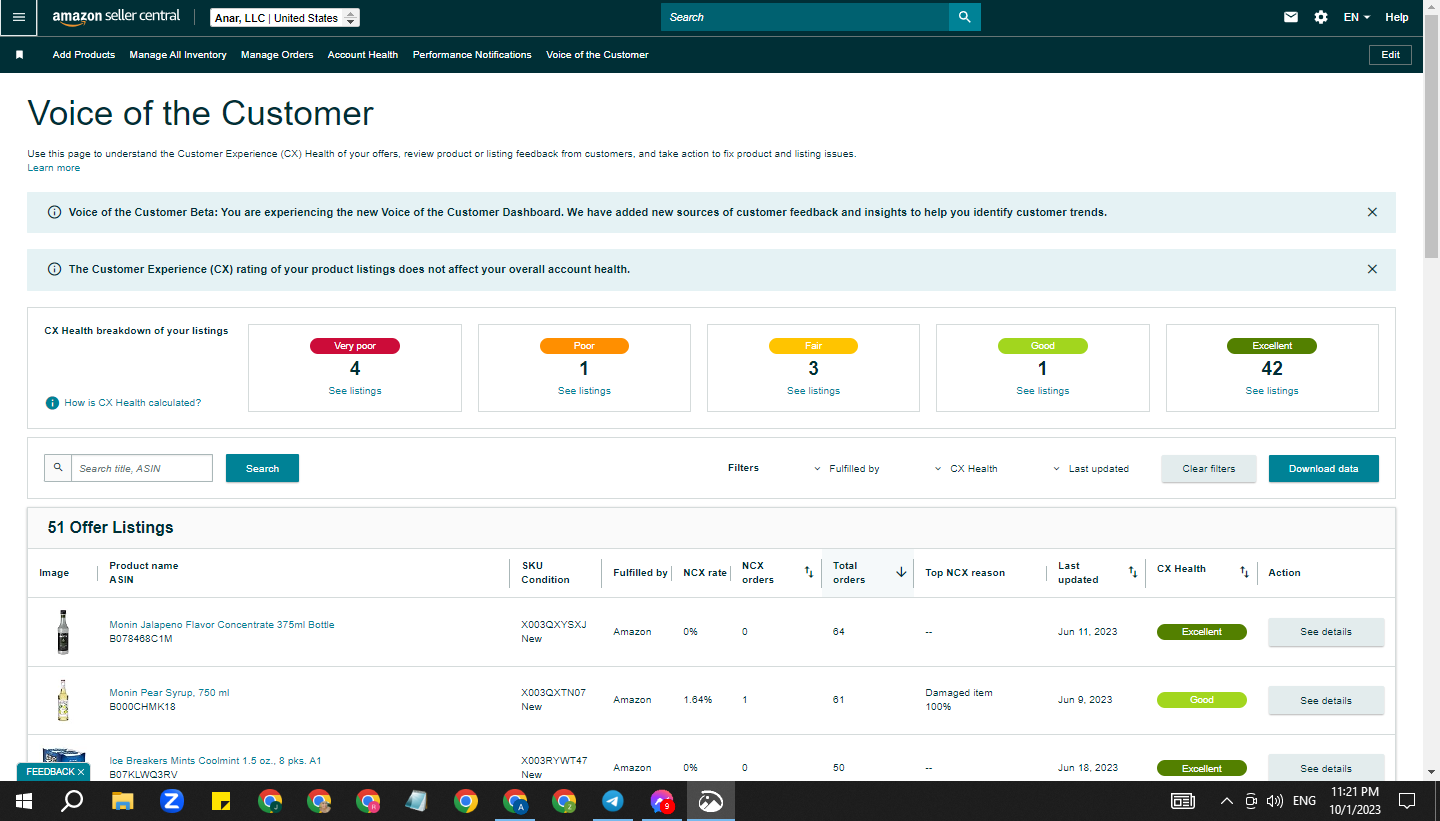1440x821 pixels.
Task: Close the FEEDBACK tab with its X
Action: [x=81, y=772]
